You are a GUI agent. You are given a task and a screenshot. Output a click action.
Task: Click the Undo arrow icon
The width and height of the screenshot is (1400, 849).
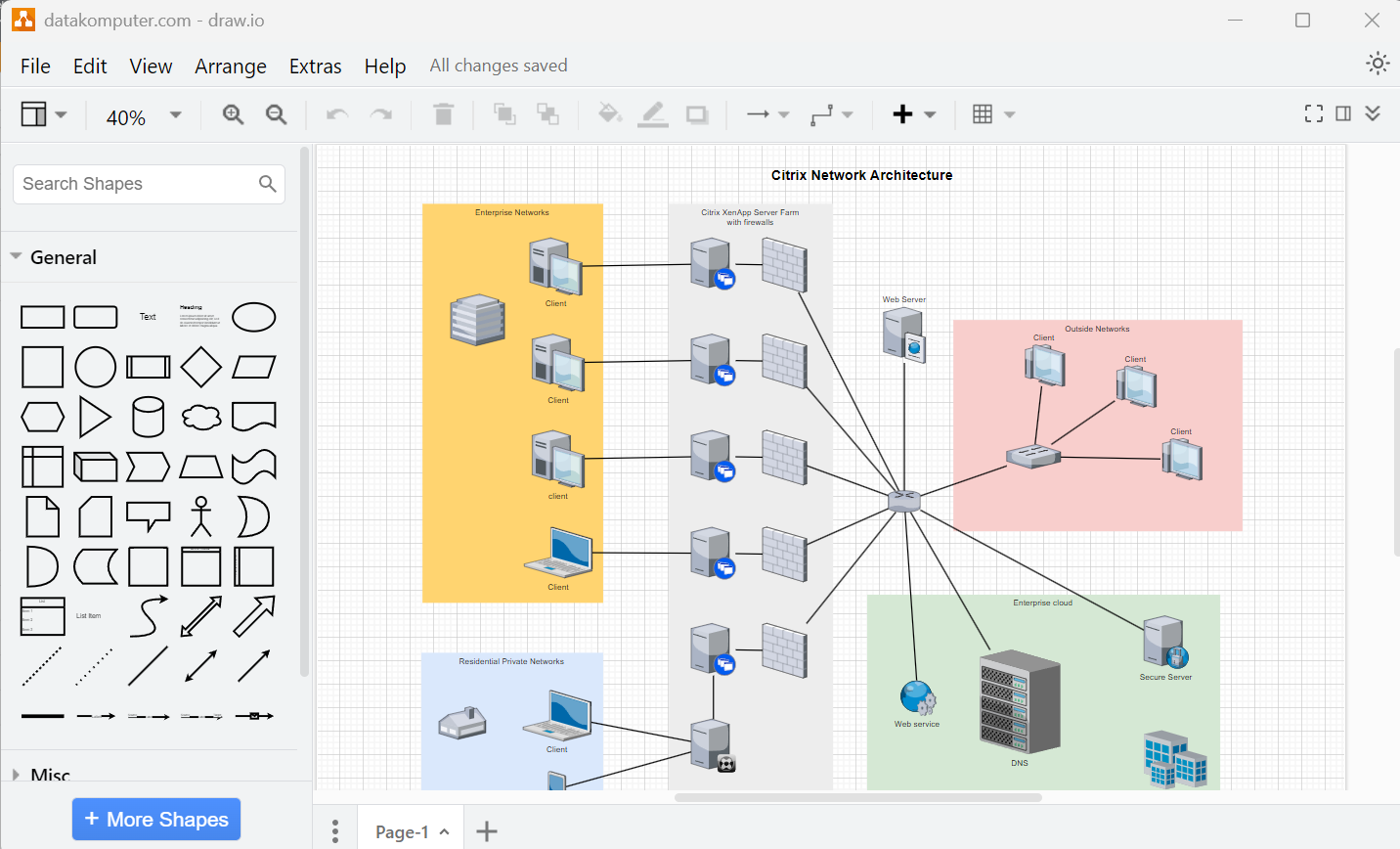coord(336,113)
